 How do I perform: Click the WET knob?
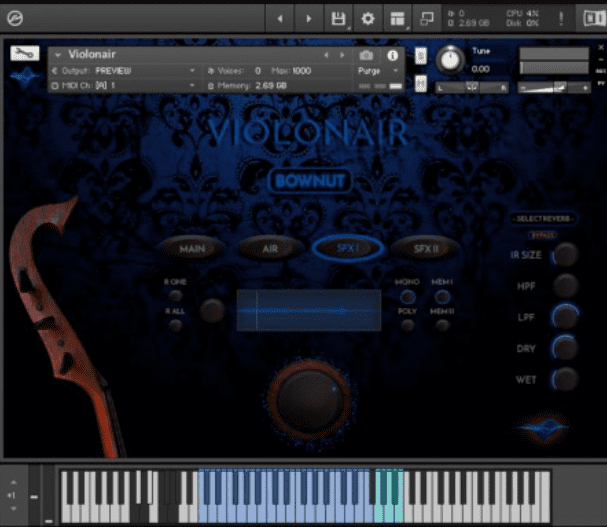(x=565, y=379)
